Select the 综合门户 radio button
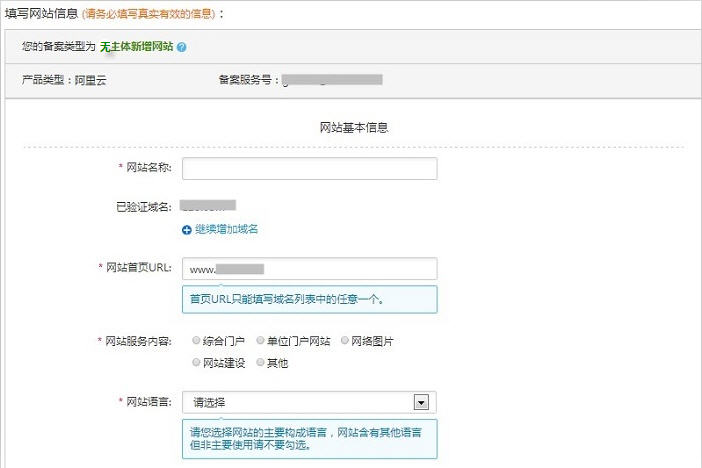The width and height of the screenshot is (702, 468). coord(196,340)
